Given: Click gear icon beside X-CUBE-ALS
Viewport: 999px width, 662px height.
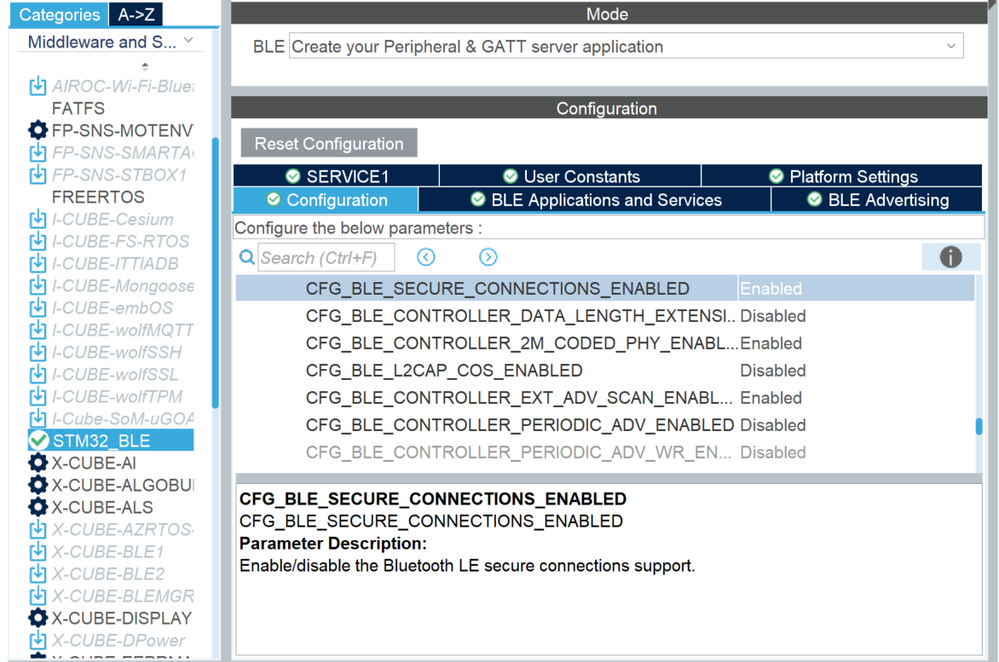Looking at the screenshot, I should [x=38, y=507].
